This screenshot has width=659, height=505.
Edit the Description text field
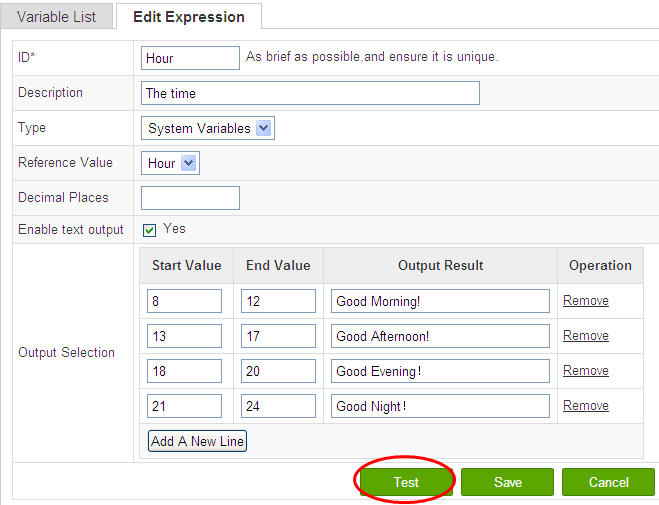click(310, 93)
